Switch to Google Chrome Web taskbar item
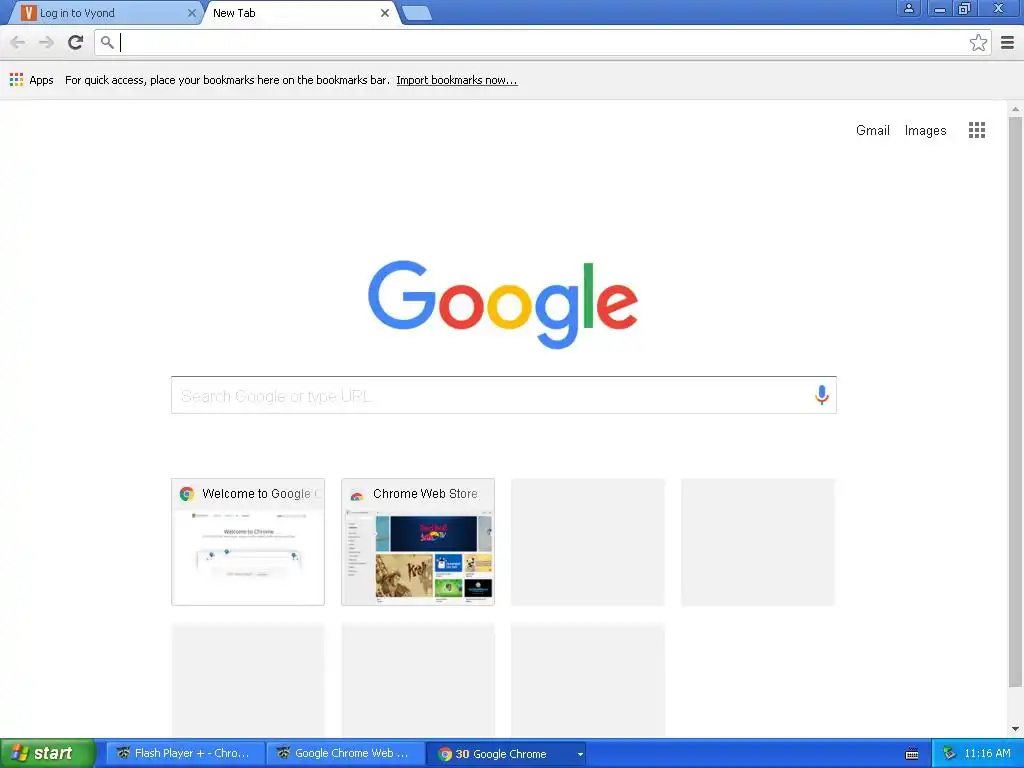1024x768 pixels. (345, 754)
